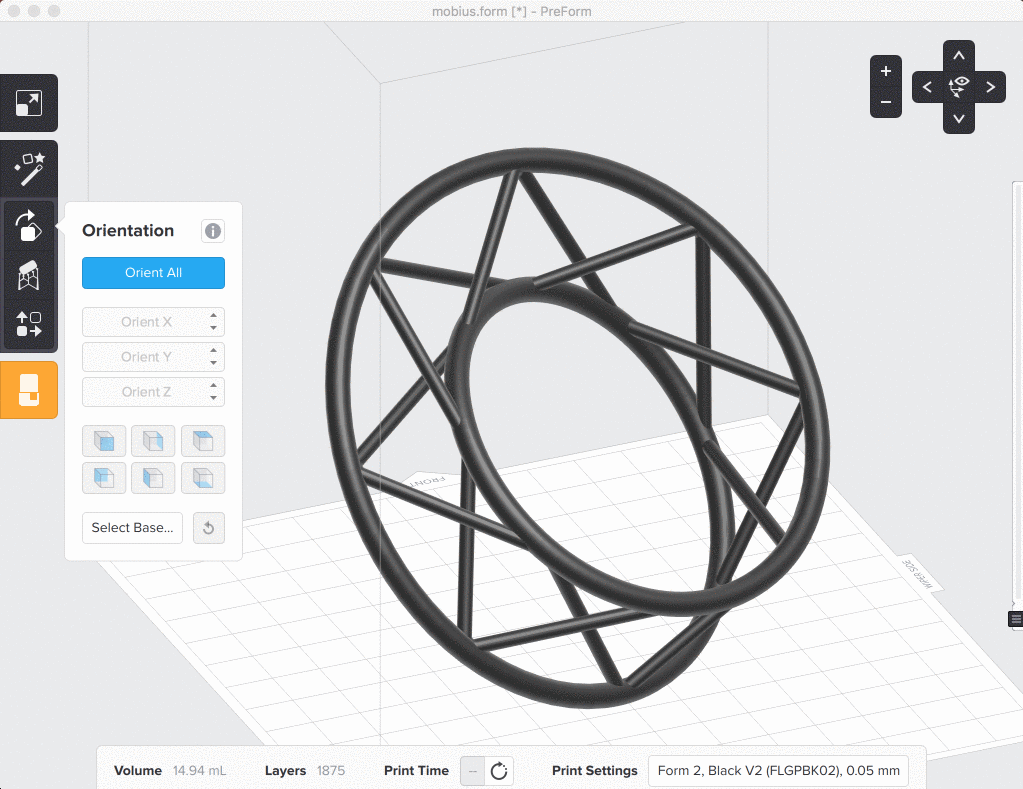This screenshot has height=789, width=1023.
Task: Decrease Orient X with down arrow
Action: 213,328
